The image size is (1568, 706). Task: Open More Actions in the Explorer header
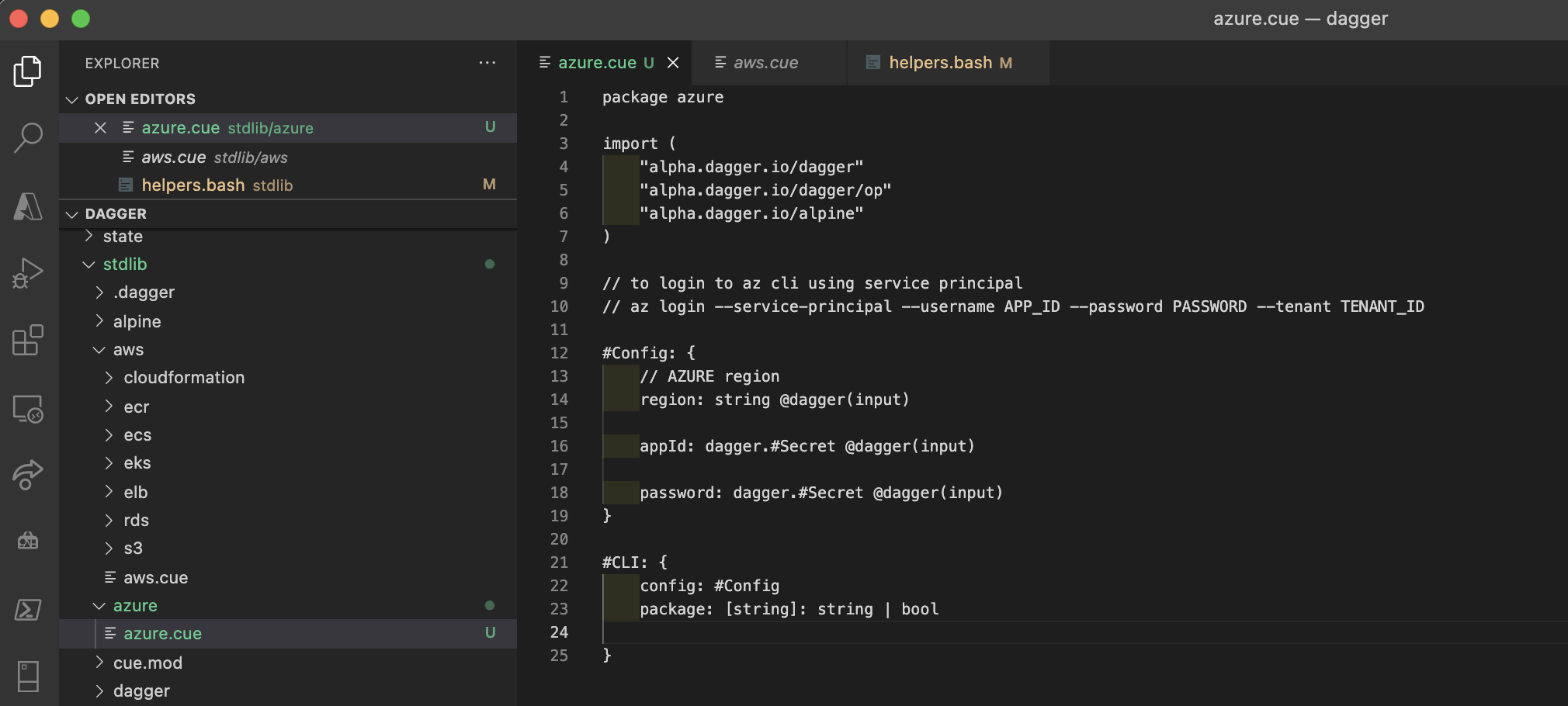487,63
